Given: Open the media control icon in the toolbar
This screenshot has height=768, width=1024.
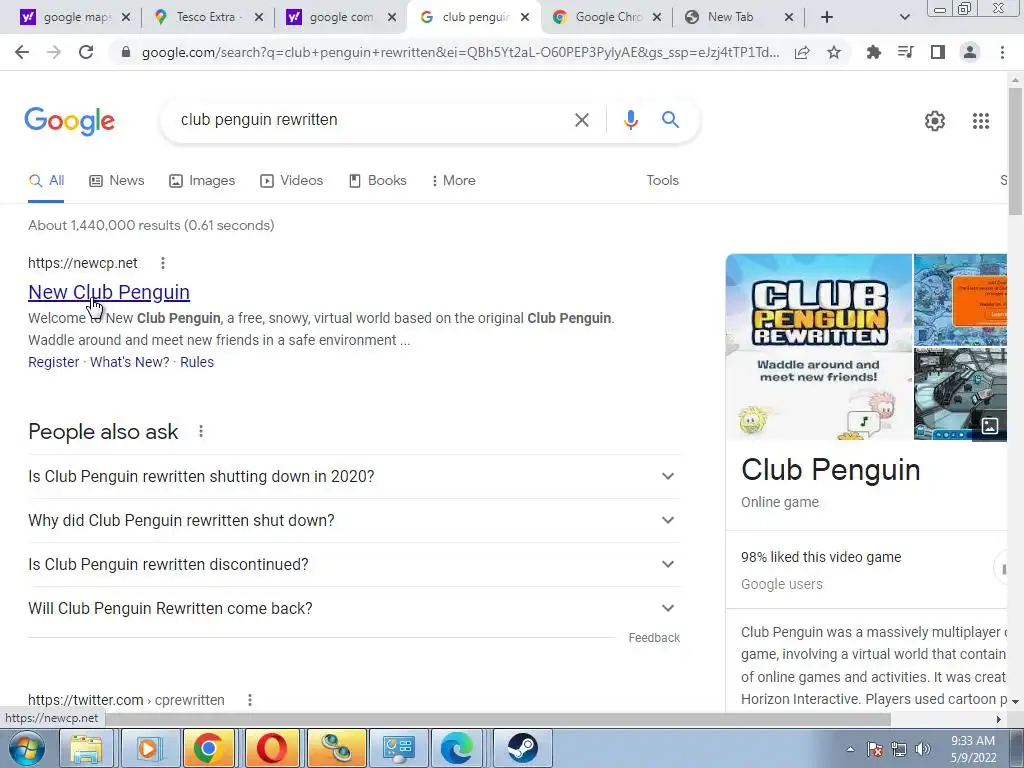Looking at the screenshot, I should coord(905,52).
